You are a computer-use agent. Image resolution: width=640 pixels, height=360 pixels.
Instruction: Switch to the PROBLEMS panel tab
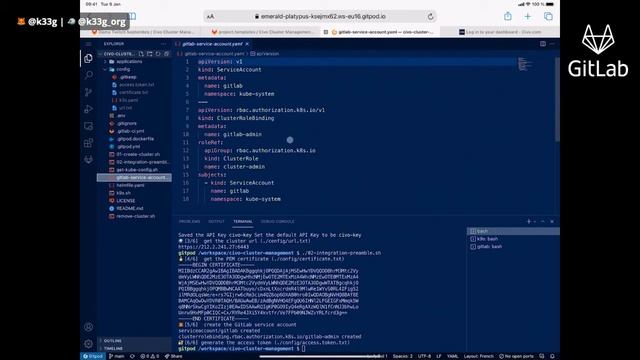point(189,221)
